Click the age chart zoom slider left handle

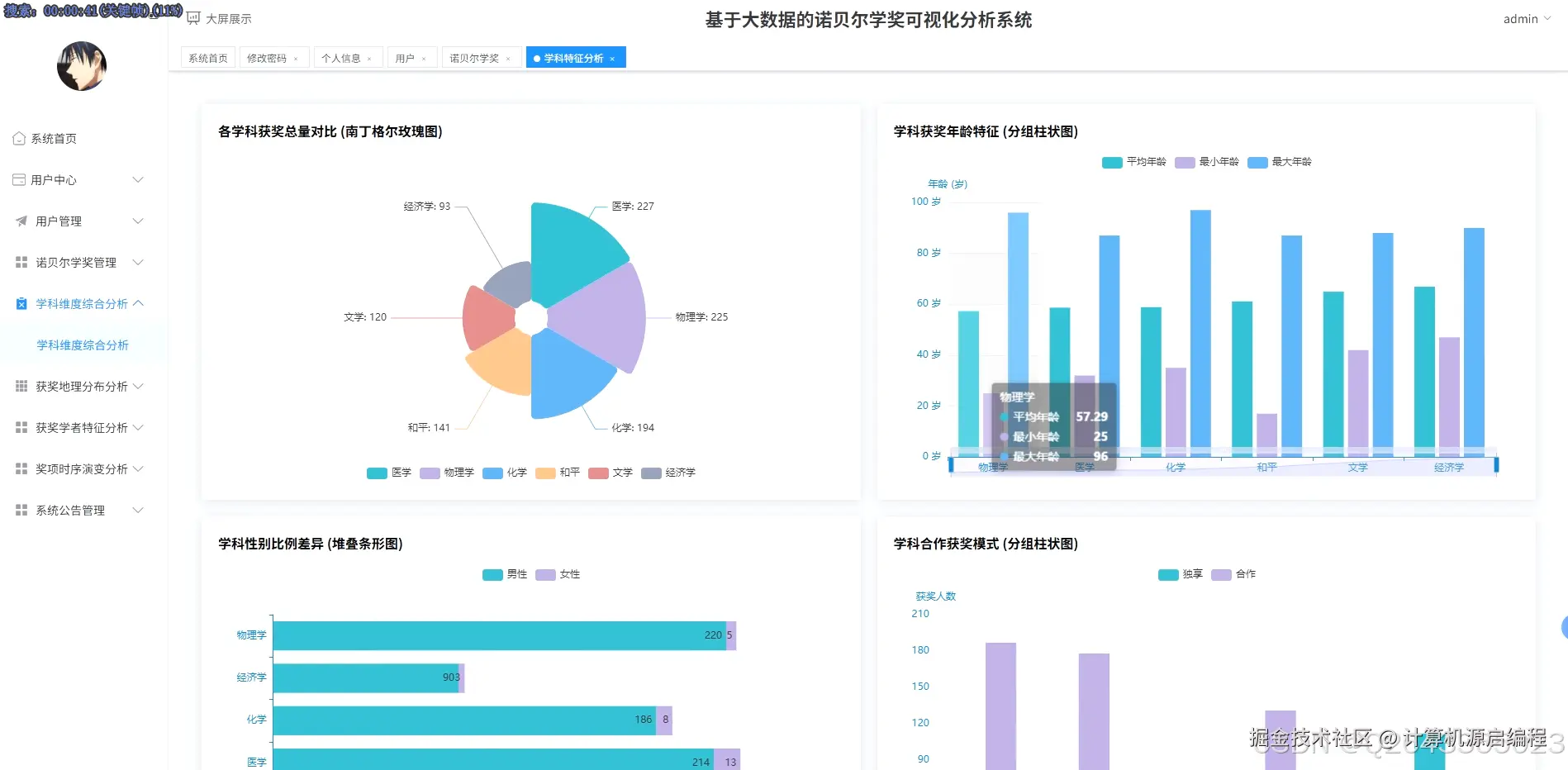point(951,466)
